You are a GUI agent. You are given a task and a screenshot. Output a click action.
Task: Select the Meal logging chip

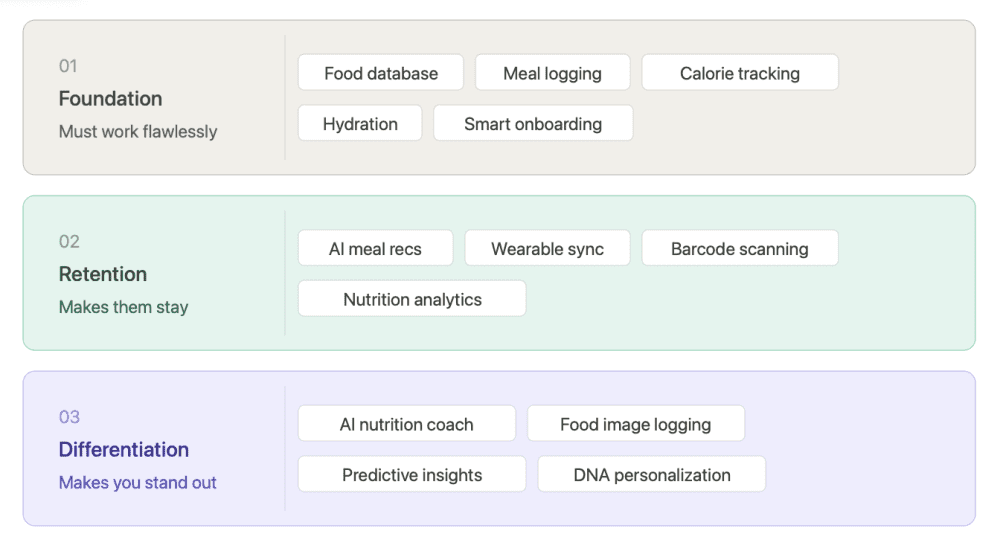point(552,73)
